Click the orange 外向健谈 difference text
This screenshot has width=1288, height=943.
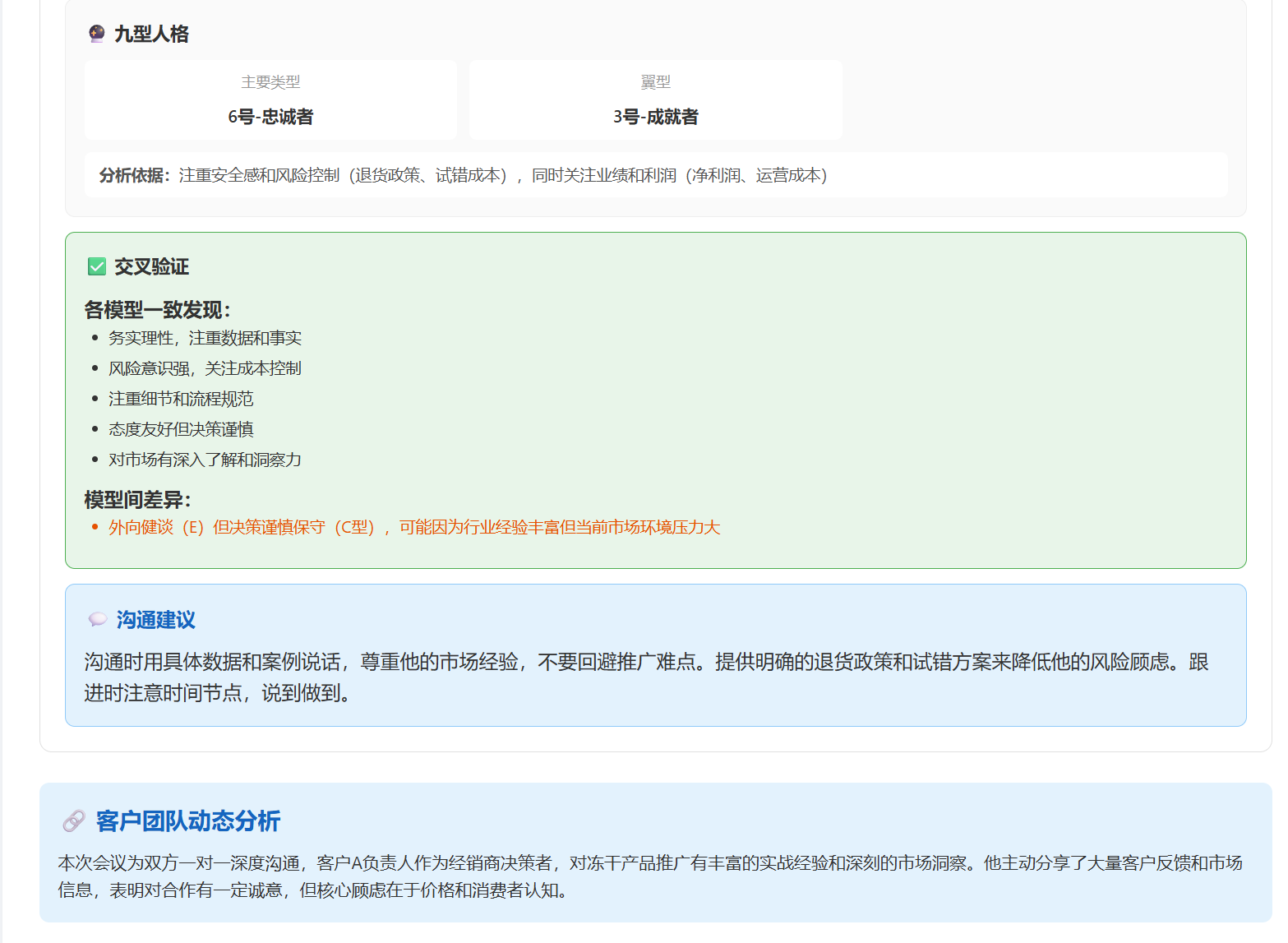pyautogui.click(x=414, y=527)
